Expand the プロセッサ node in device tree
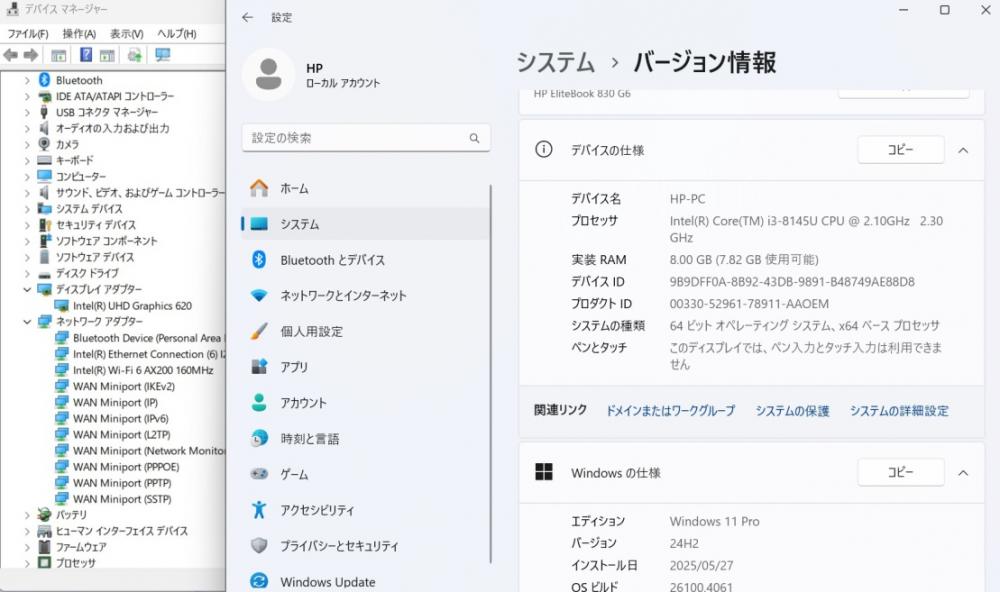The image size is (1000, 592). [x=27, y=563]
